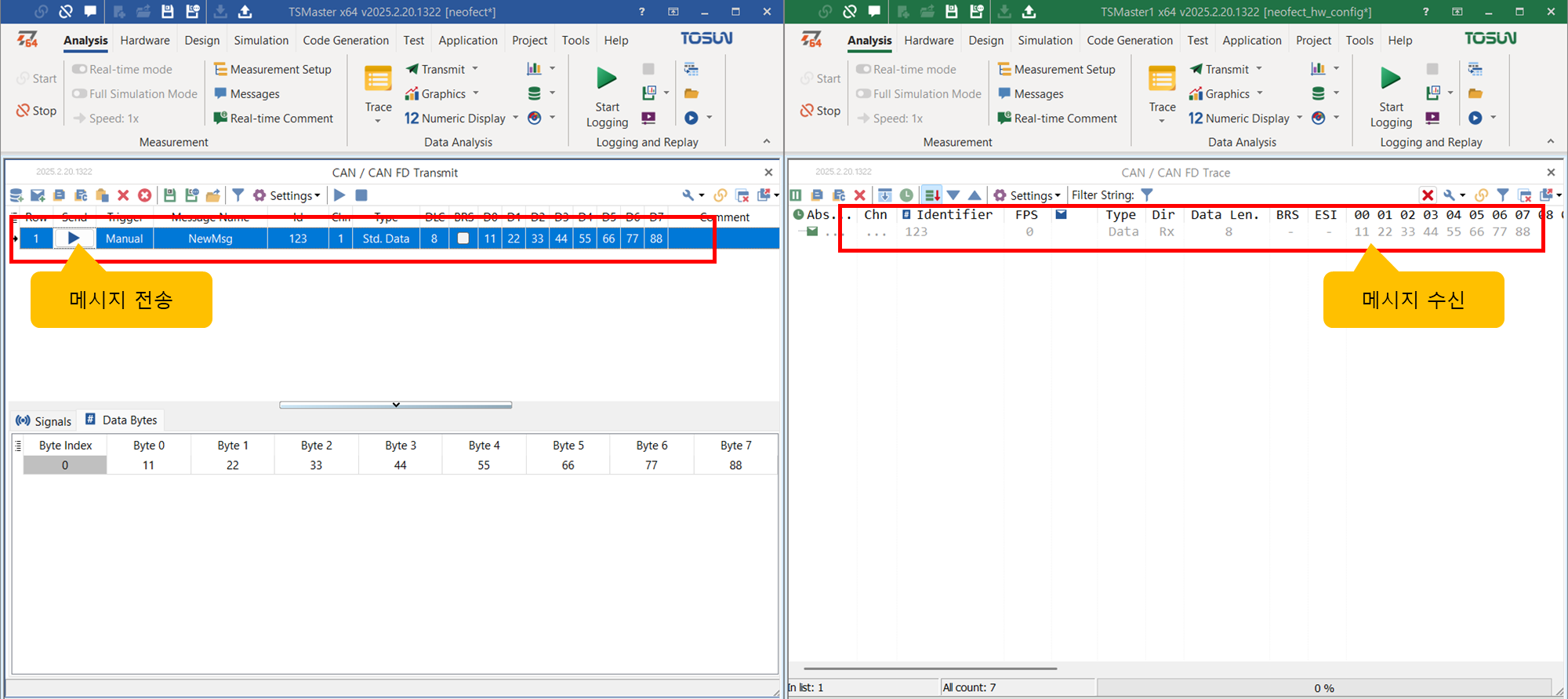Click upload icon in left title bar
Viewport: 1568px width, 699px height.
tap(245, 11)
